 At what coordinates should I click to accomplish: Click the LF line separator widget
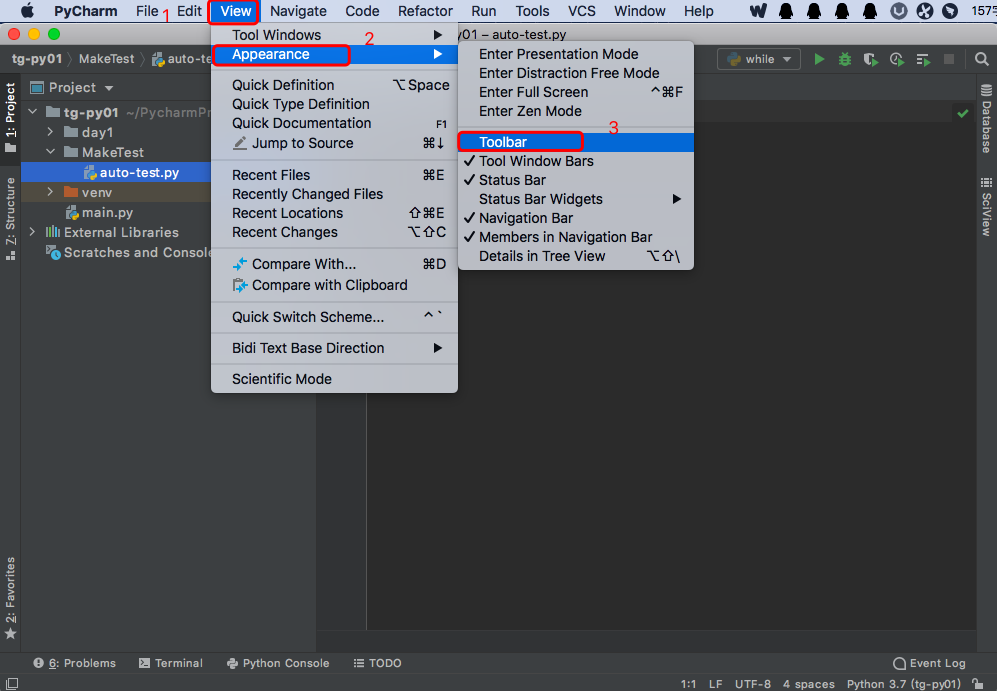click(x=715, y=684)
